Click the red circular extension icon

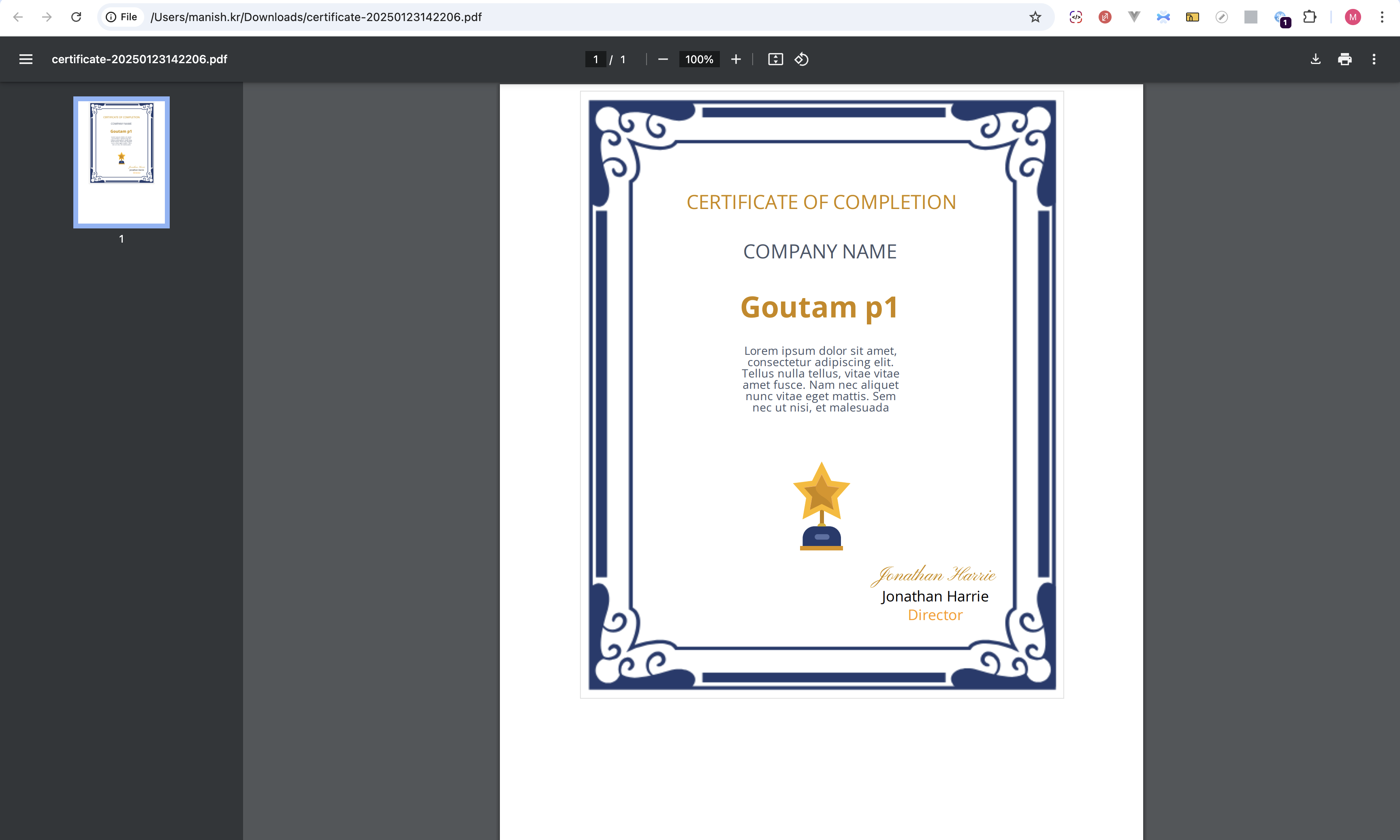[x=1105, y=17]
